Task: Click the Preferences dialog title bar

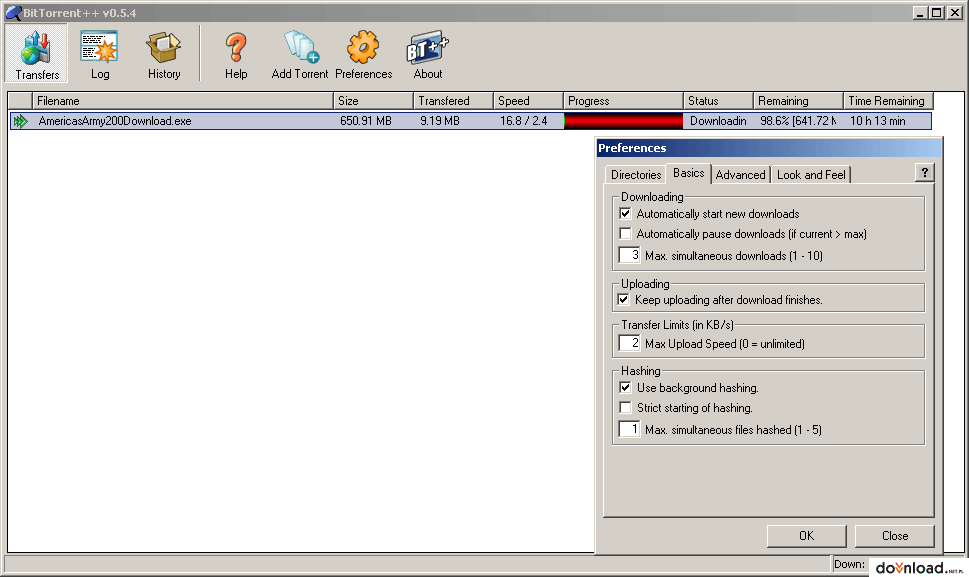Action: [x=769, y=148]
